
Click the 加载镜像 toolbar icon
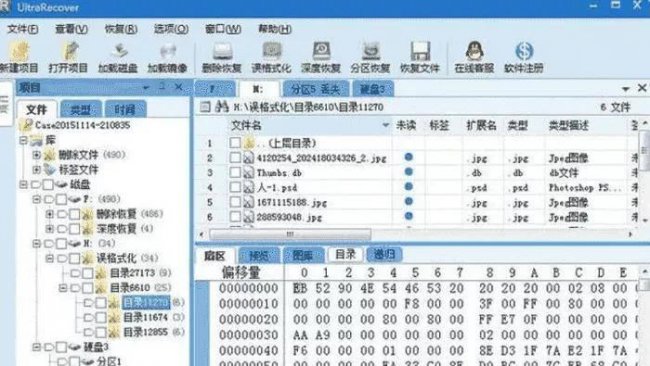[167, 57]
